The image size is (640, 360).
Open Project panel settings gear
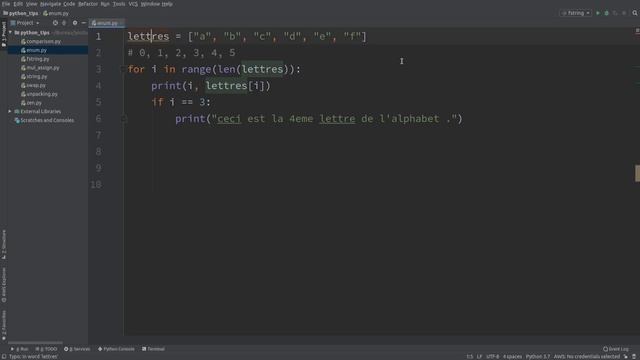click(75, 23)
